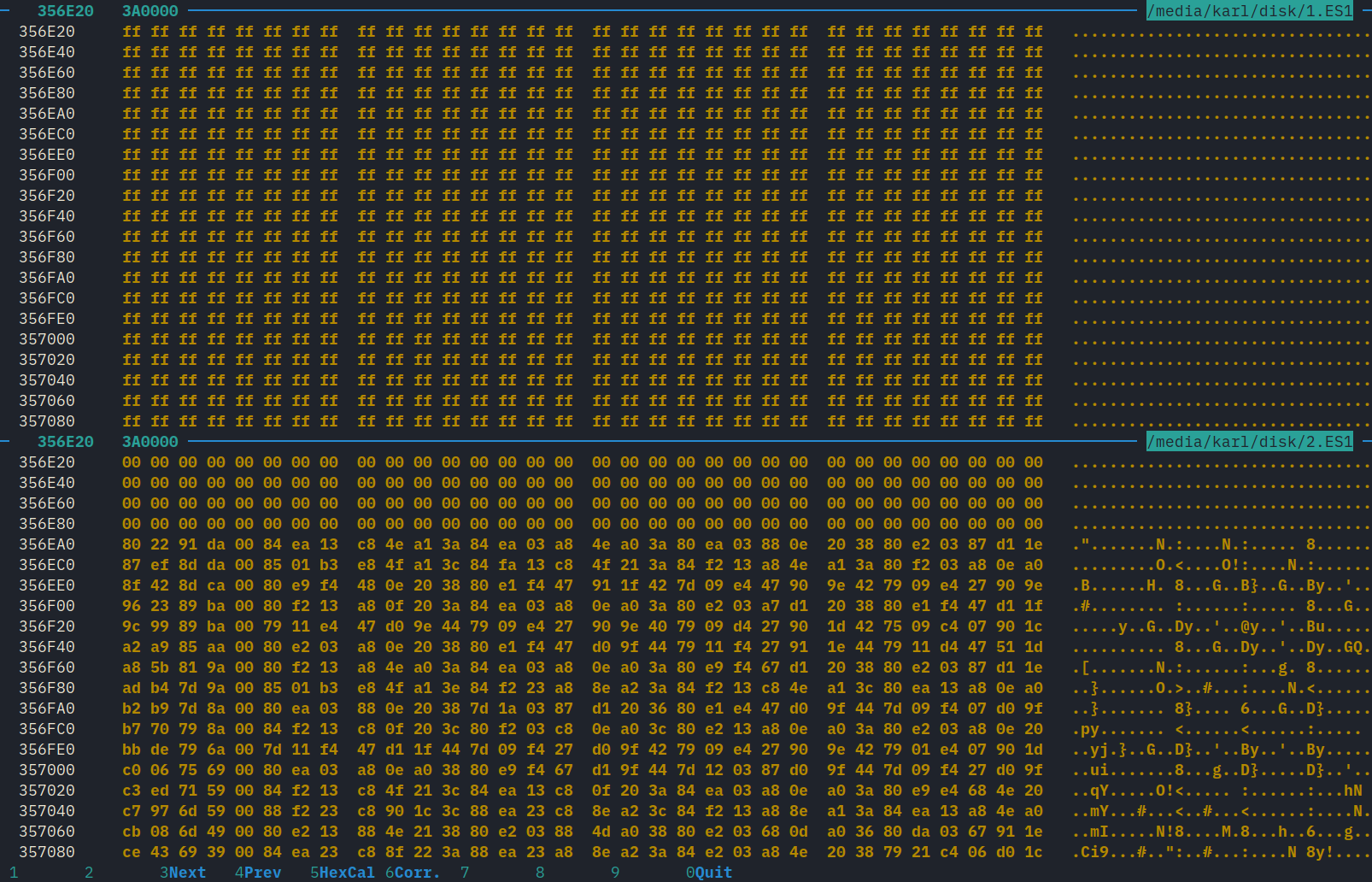Click hex bytes "ad b4 7d 9a" in 2.ES1

(173, 688)
